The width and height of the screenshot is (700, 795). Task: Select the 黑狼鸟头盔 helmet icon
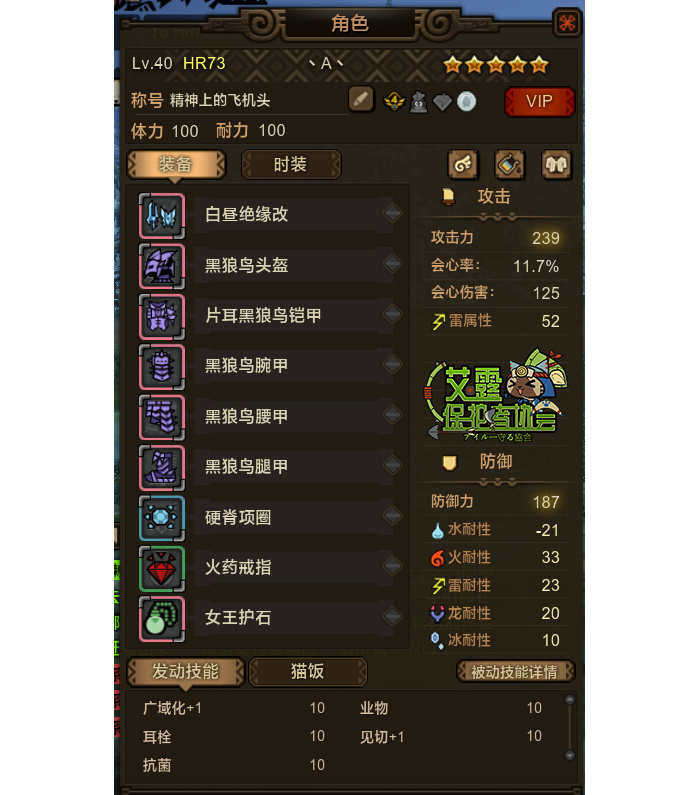tap(162, 266)
